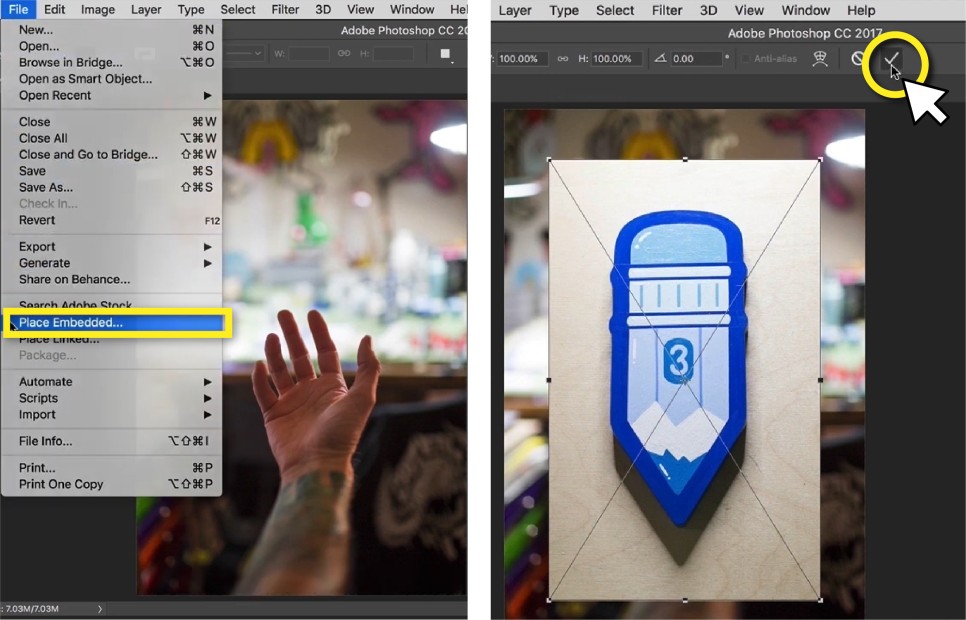
Task: Commit the transform with the checkmark icon
Action: point(892,59)
